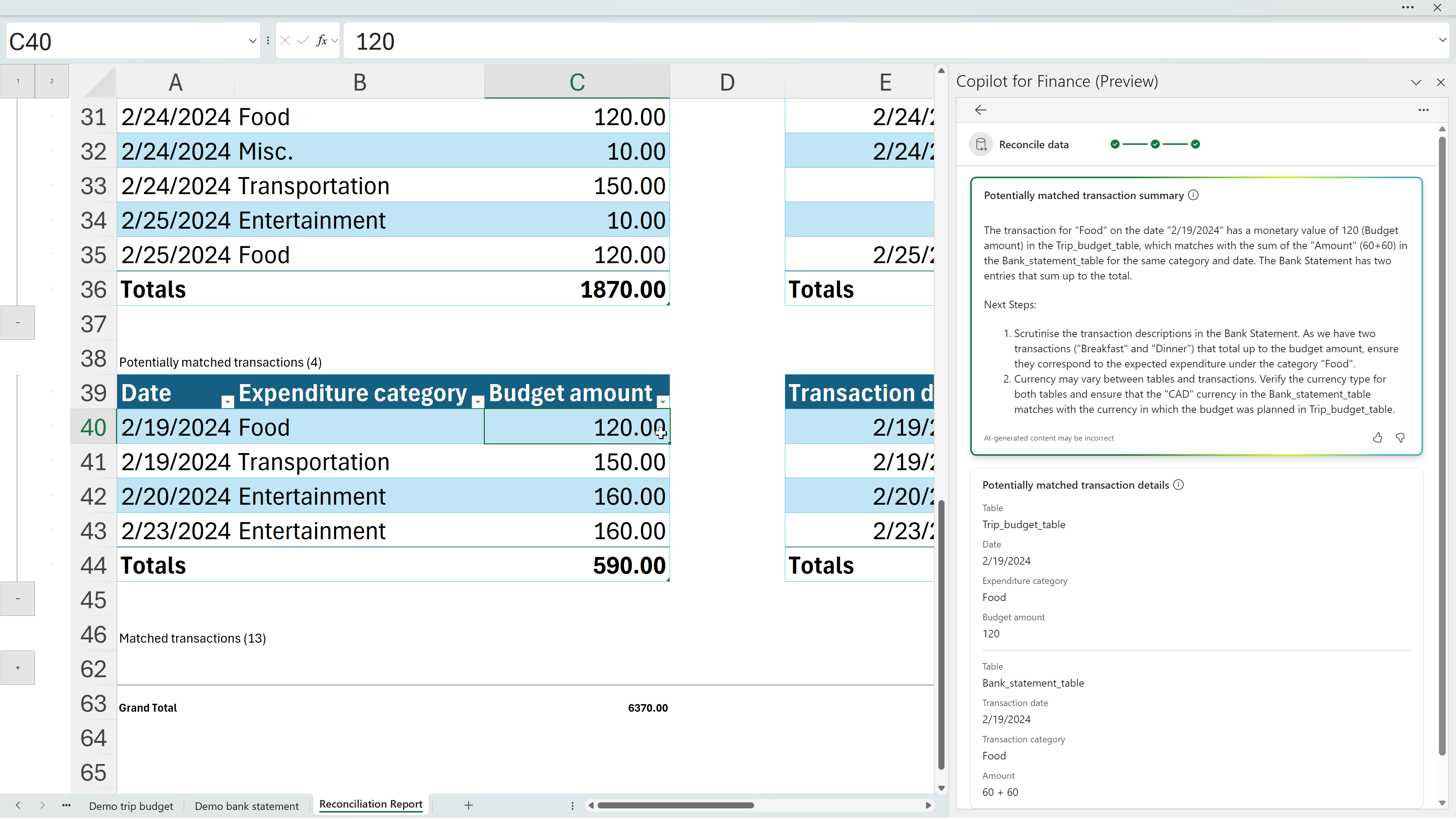Expand the matched transactions group

[x=17, y=668]
